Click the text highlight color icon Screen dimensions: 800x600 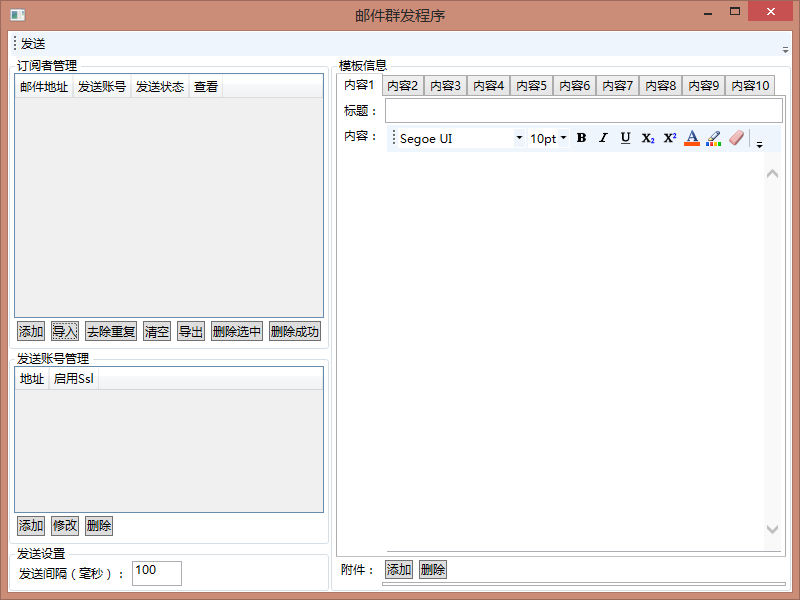(x=714, y=138)
